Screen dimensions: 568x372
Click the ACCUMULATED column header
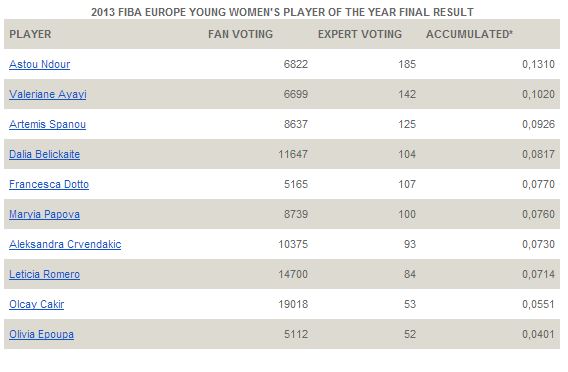coord(469,34)
